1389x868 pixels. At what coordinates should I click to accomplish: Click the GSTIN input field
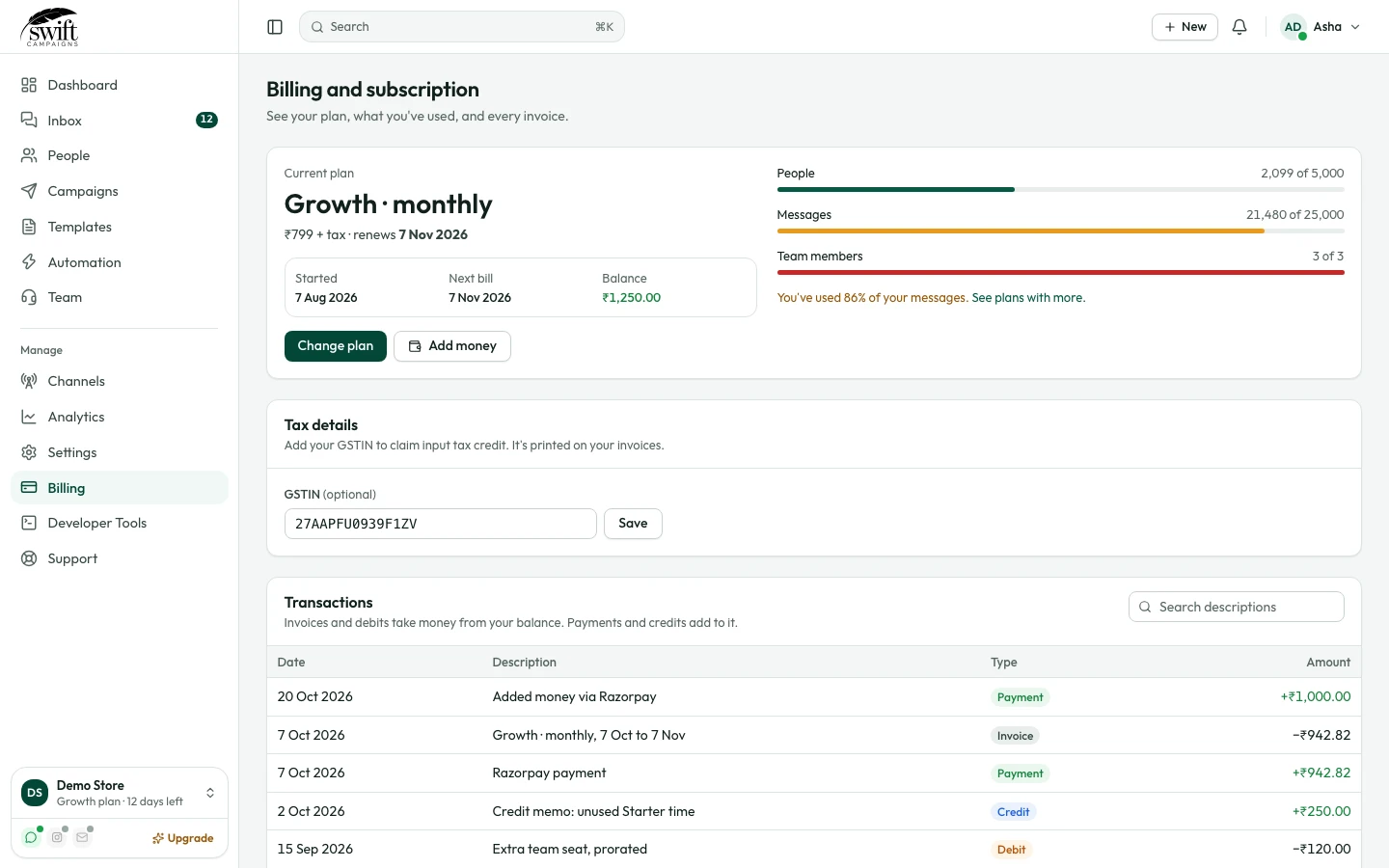[441, 524]
